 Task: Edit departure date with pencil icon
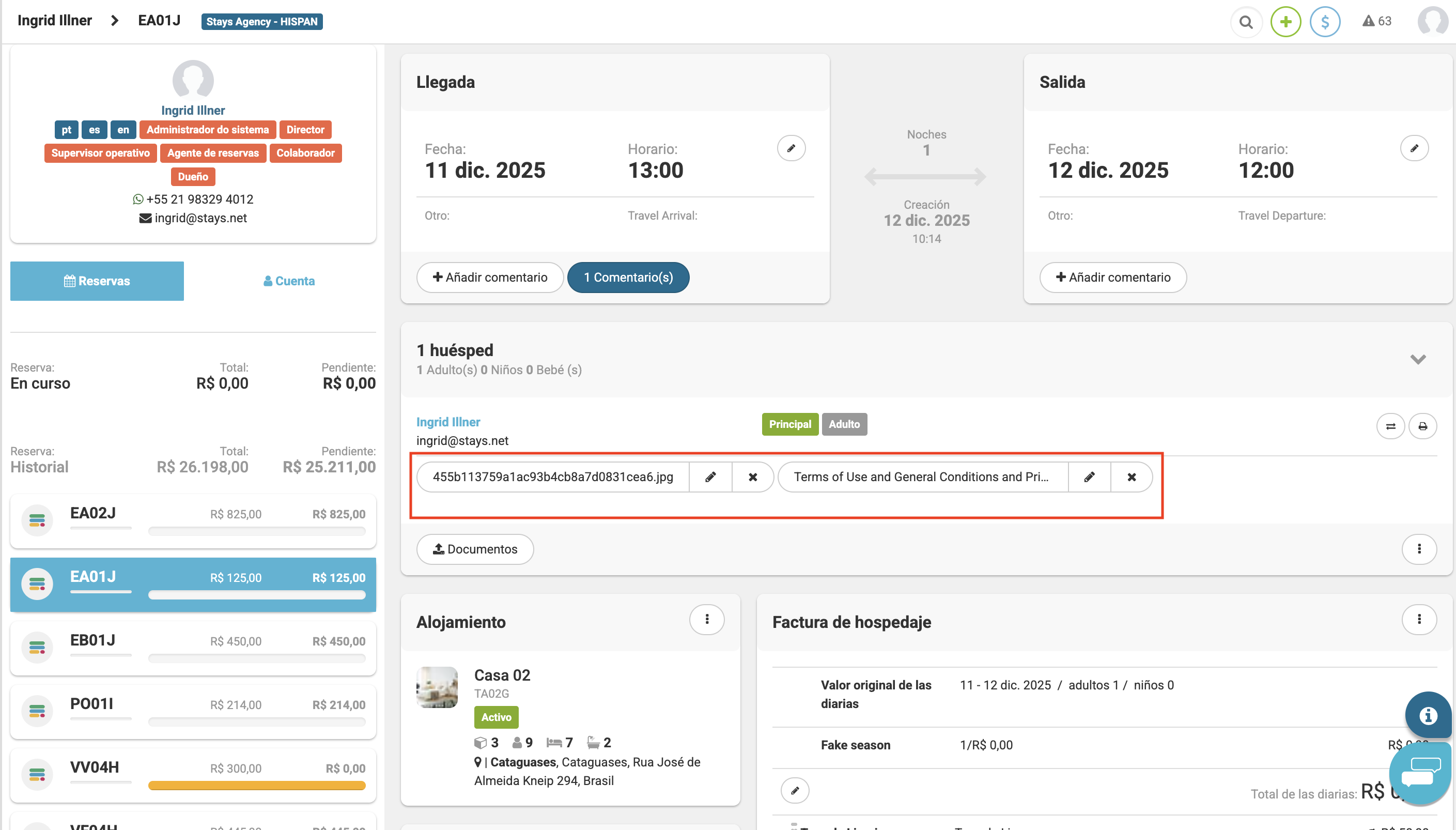pyautogui.click(x=1414, y=148)
